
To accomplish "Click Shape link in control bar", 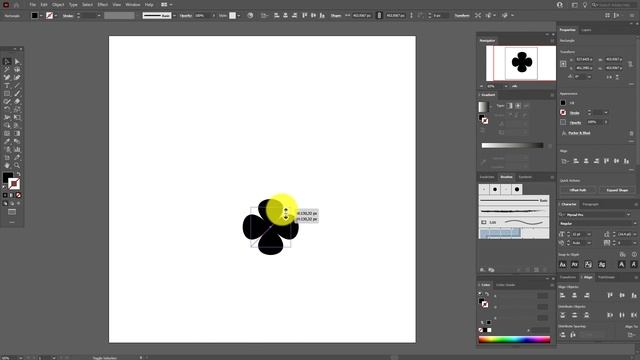I will point(336,16).
